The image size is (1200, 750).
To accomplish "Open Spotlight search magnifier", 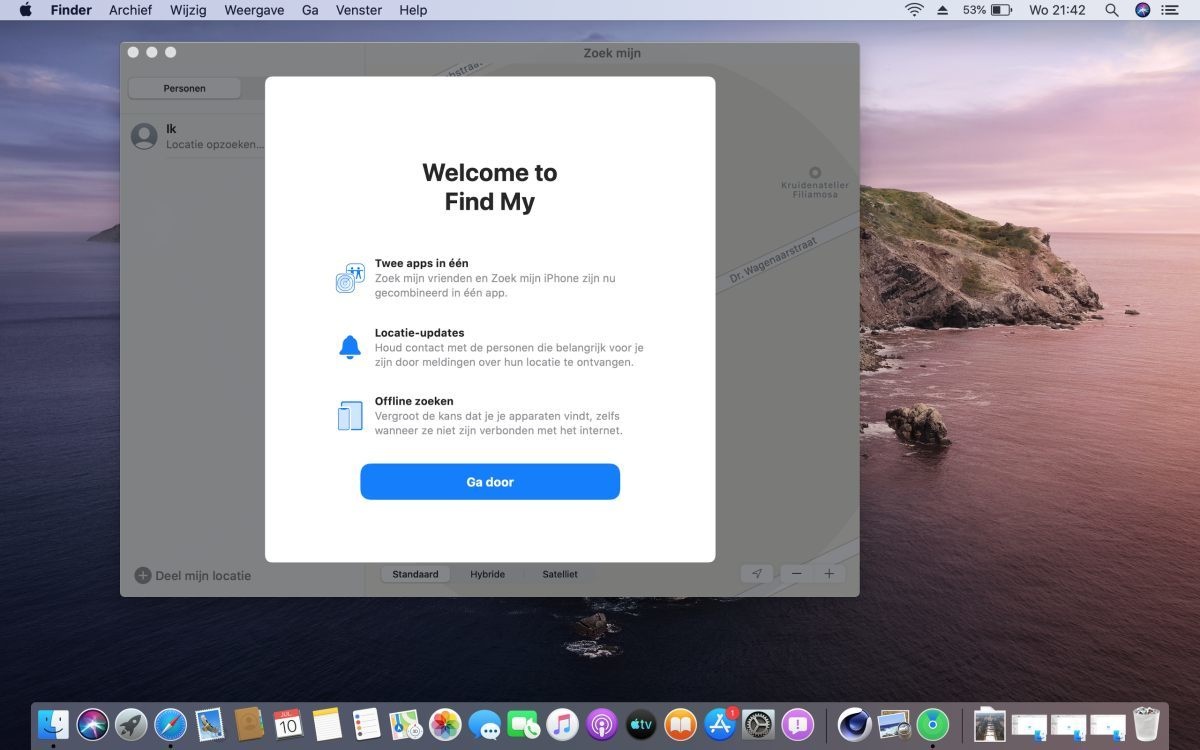I will pyautogui.click(x=1112, y=10).
